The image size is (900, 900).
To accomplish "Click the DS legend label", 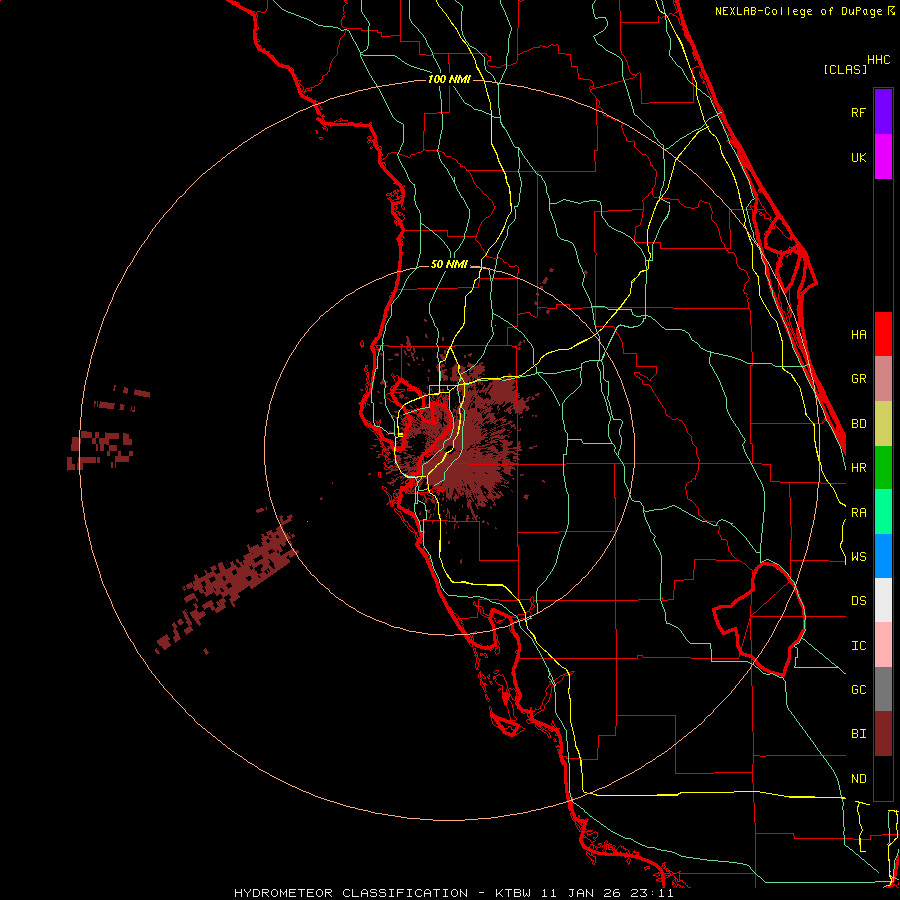I will [858, 601].
